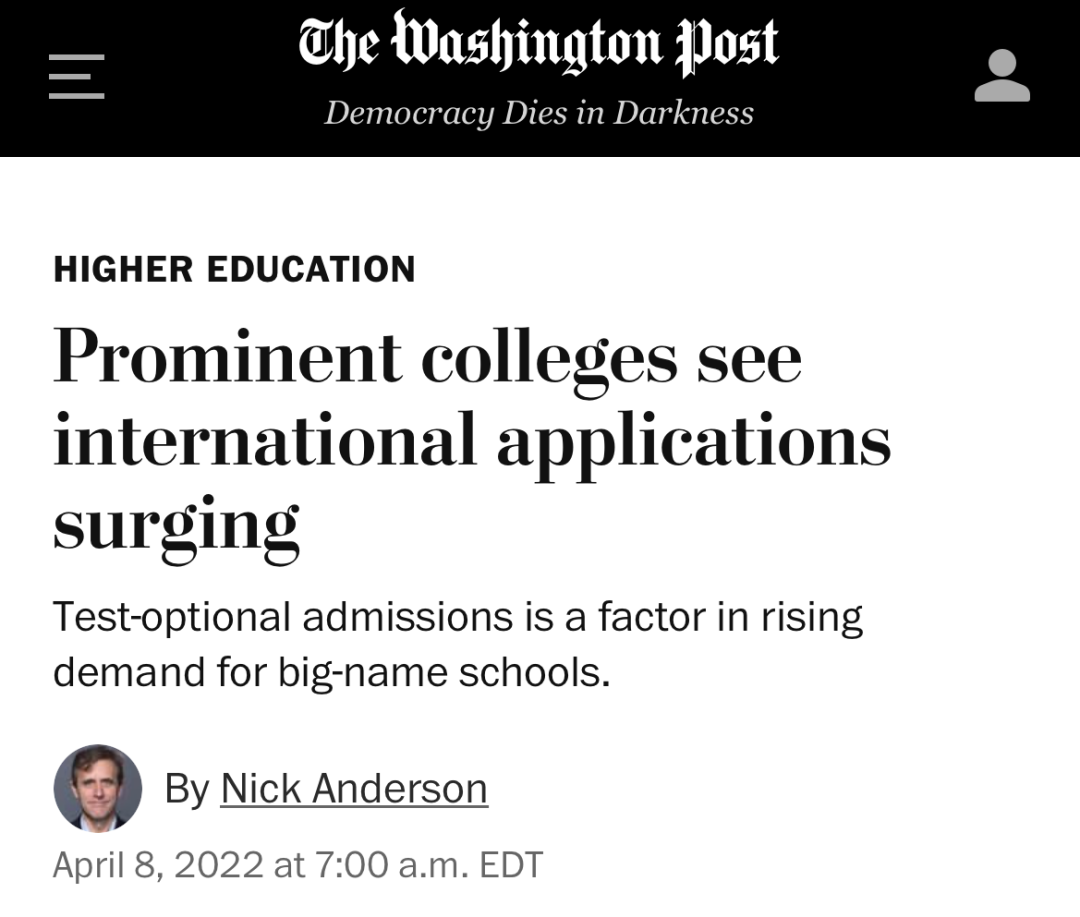Viewport: 1080px width, 917px height.
Task: Click the "Test-optional admissions" subheadline line
Action: 457,617
